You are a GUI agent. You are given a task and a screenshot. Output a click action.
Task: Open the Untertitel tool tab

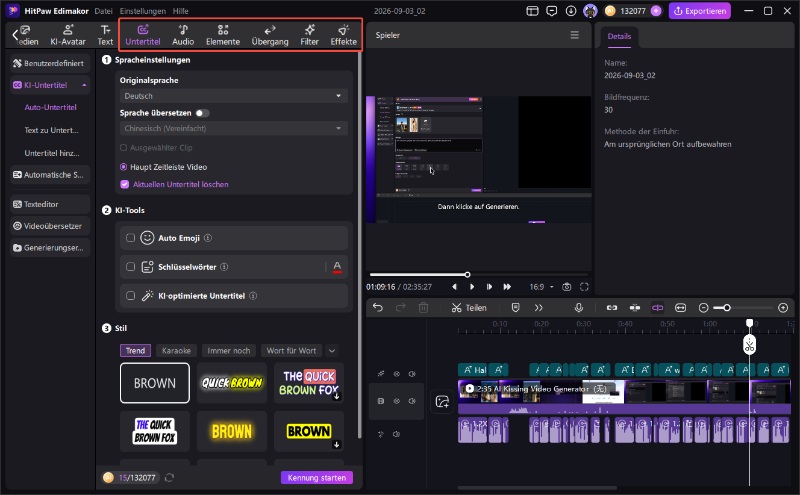tap(142, 35)
